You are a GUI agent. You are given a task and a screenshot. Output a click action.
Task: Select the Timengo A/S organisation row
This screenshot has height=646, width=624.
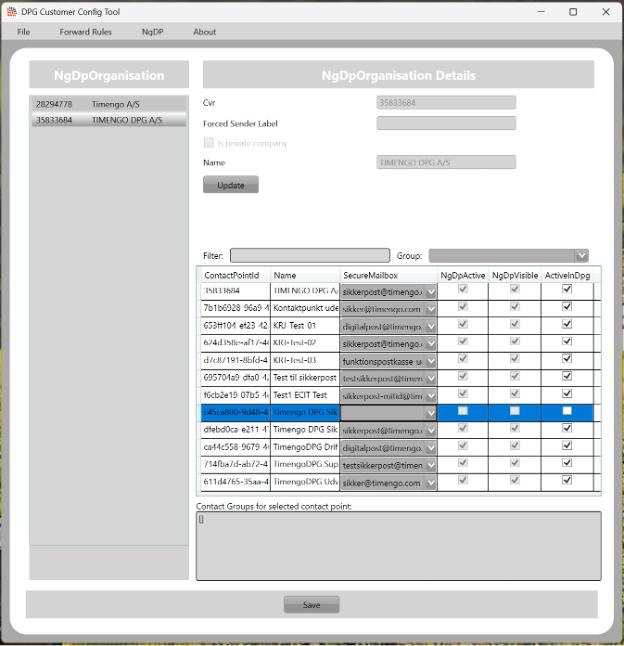click(108, 103)
